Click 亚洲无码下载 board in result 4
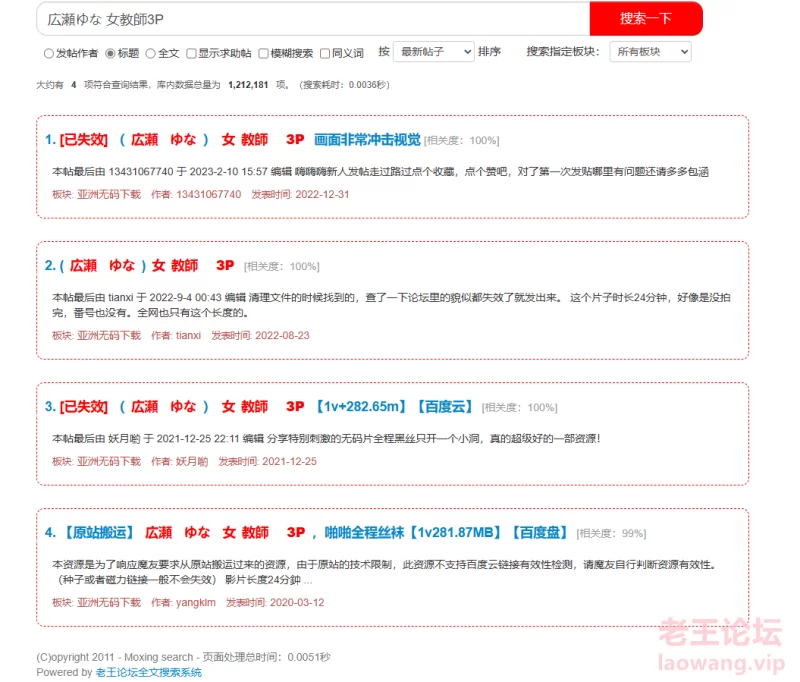 click(x=109, y=602)
